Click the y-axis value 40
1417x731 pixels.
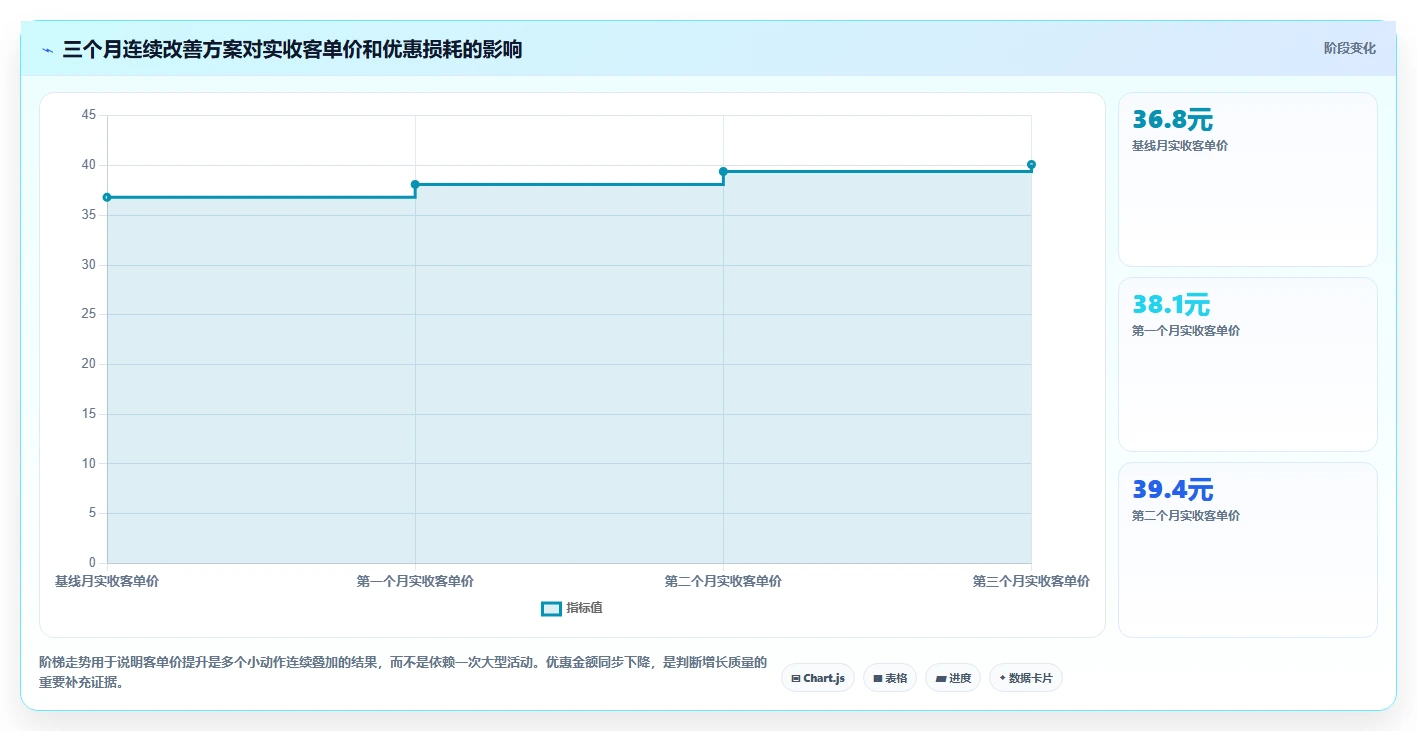89,165
